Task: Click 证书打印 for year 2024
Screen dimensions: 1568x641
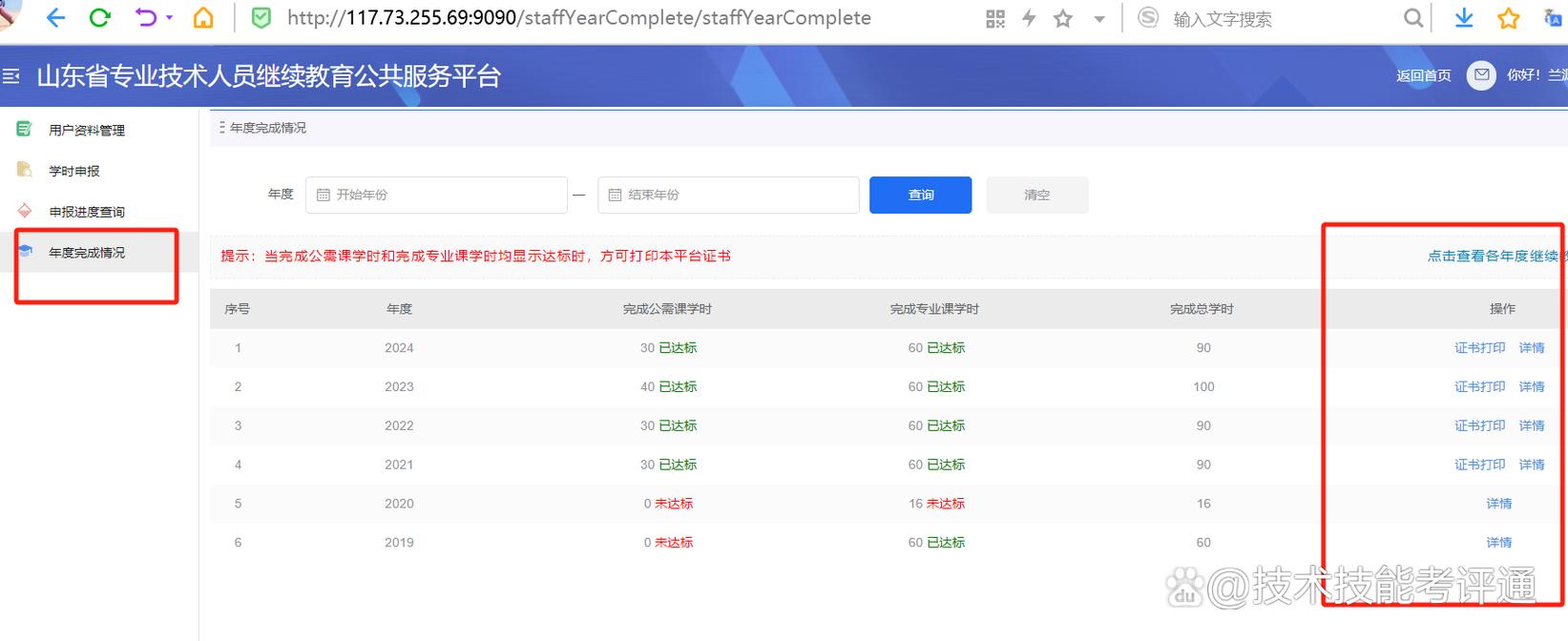Action: pos(1479,348)
